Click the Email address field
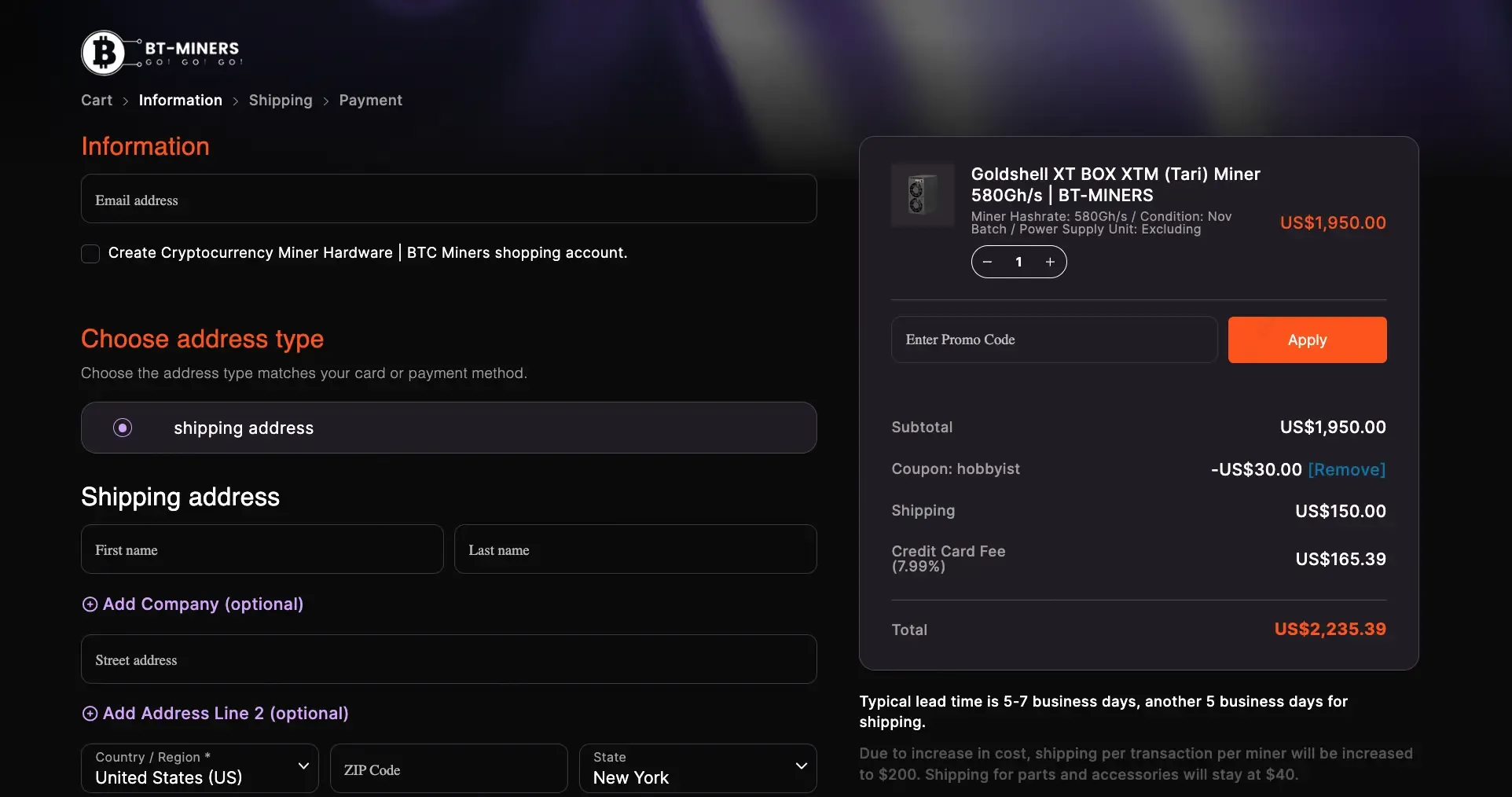 click(448, 200)
